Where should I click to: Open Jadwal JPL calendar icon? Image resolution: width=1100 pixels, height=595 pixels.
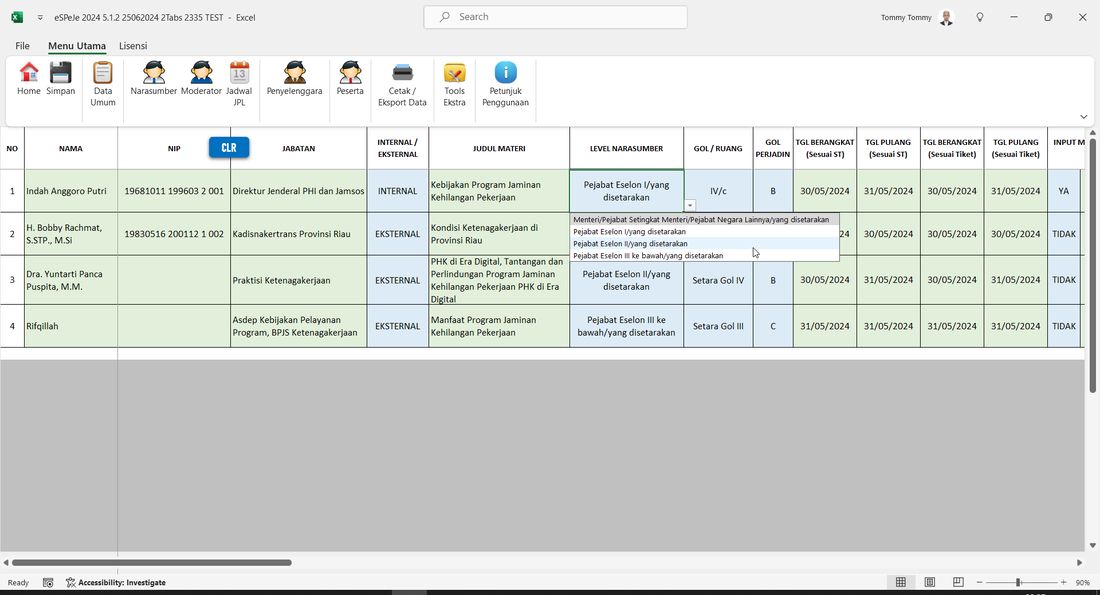pyautogui.click(x=239, y=73)
